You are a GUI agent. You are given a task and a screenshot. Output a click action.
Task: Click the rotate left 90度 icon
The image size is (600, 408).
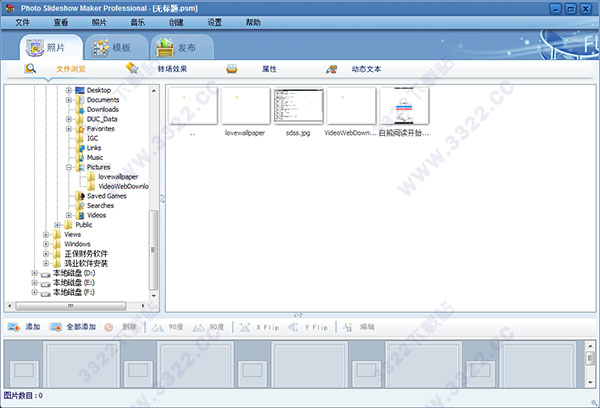pos(157,328)
